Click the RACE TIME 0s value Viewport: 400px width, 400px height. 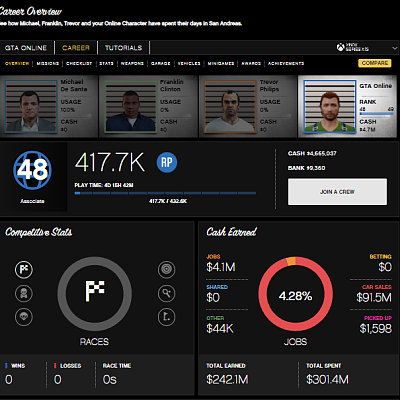coord(110,379)
